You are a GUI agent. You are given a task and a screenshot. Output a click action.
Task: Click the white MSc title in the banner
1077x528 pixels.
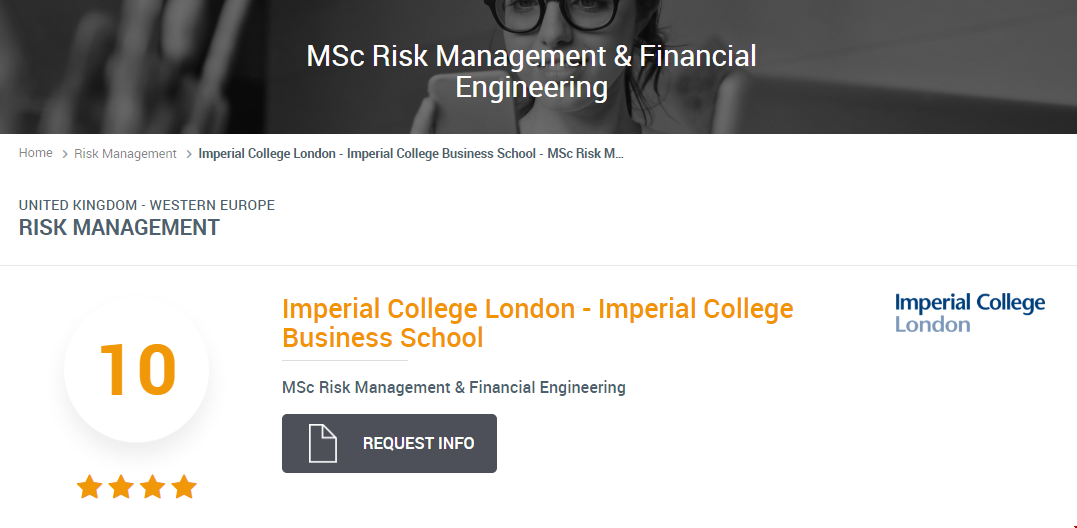tap(531, 71)
